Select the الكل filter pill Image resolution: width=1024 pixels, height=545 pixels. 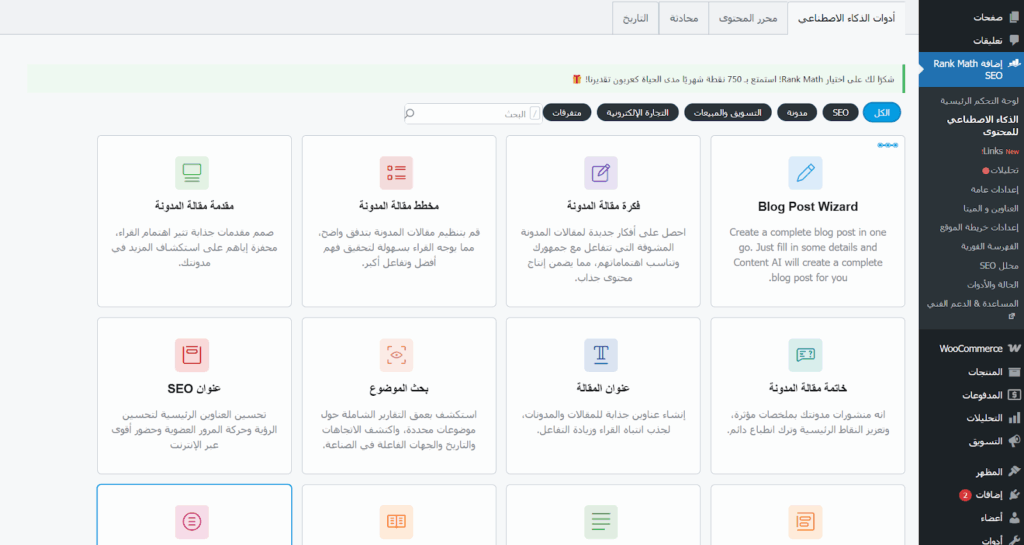(882, 113)
